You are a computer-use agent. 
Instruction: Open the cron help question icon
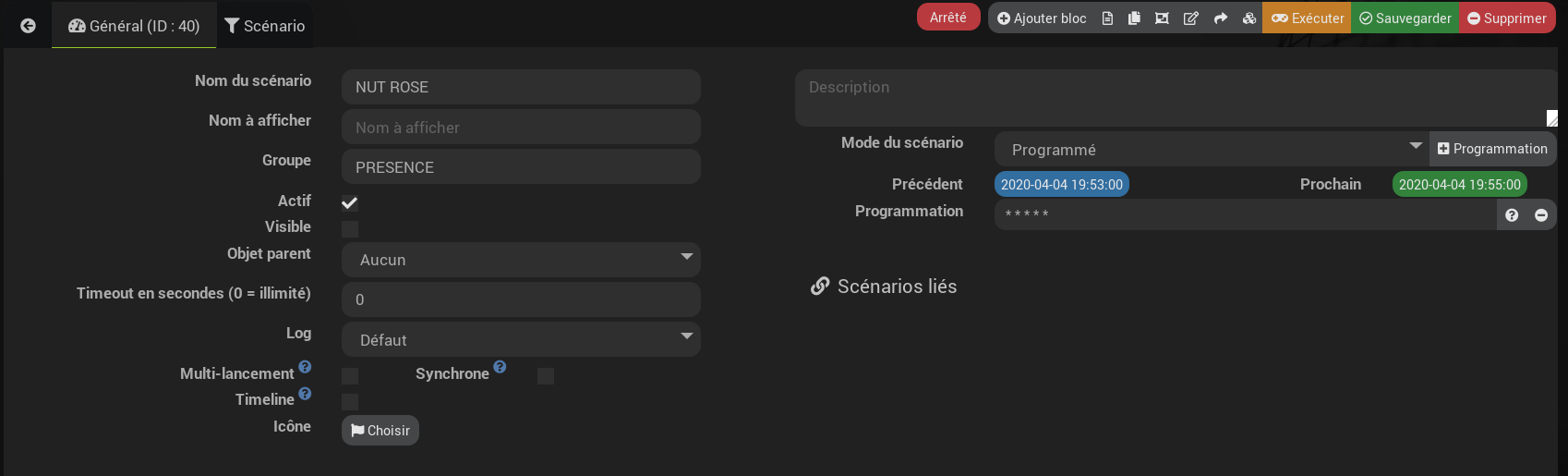(x=1512, y=215)
